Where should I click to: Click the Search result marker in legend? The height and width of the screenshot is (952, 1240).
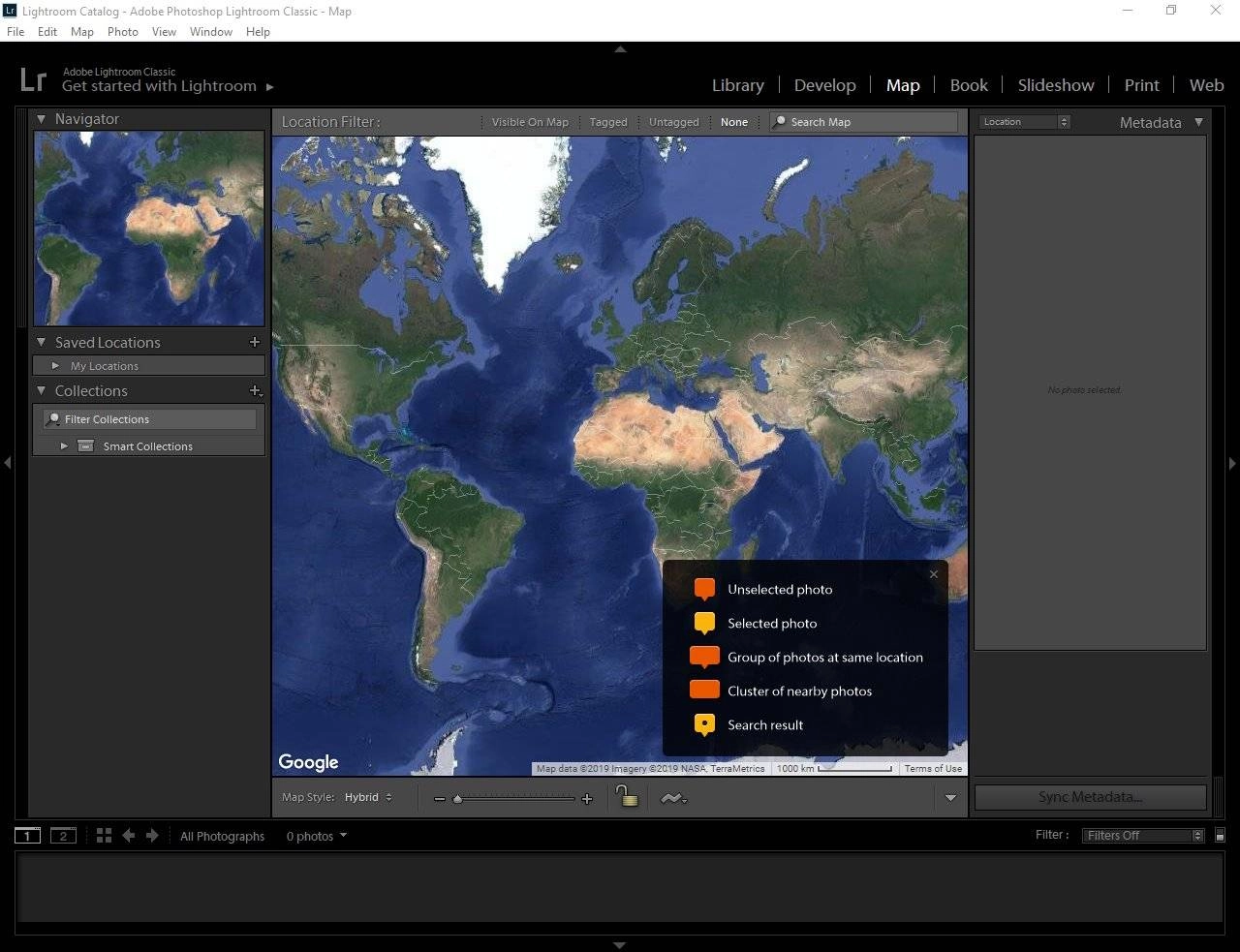[704, 724]
